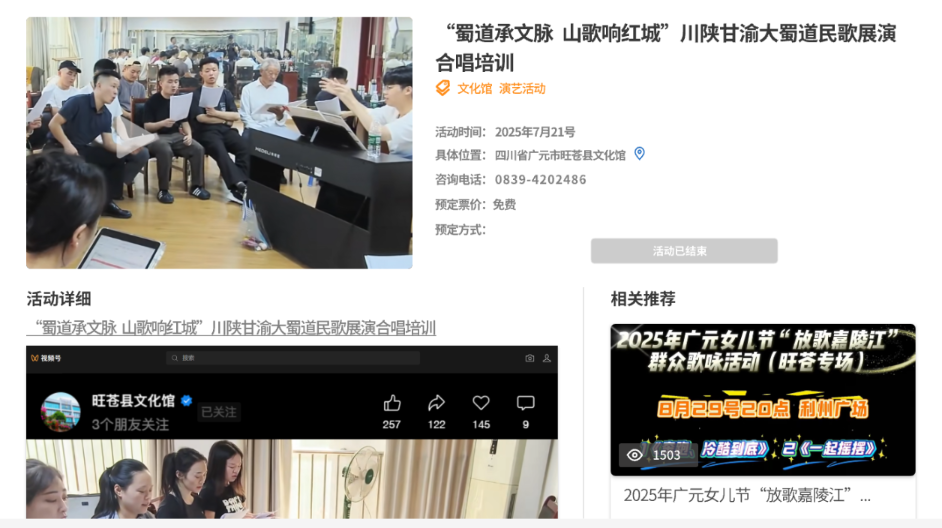This screenshot has width=942, height=528.
Task: Click the user profile icon in video header
Action: coord(546,358)
